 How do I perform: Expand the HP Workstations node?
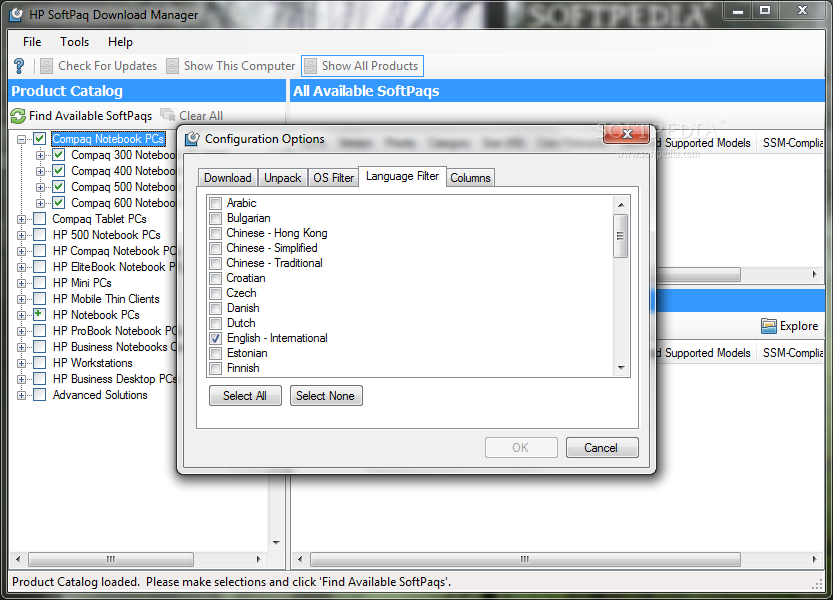(x=21, y=364)
